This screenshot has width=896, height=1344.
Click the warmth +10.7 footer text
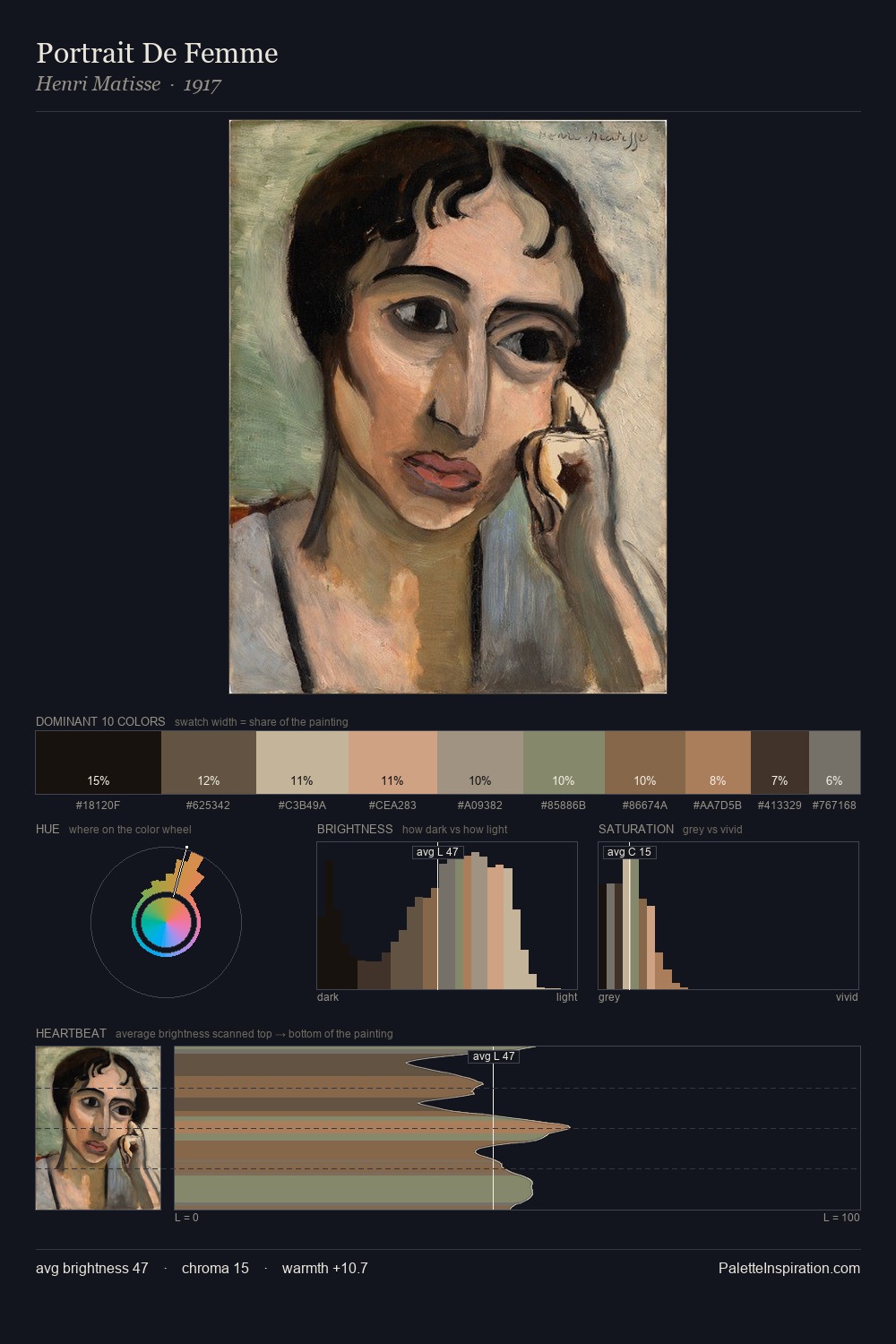coord(325,1268)
